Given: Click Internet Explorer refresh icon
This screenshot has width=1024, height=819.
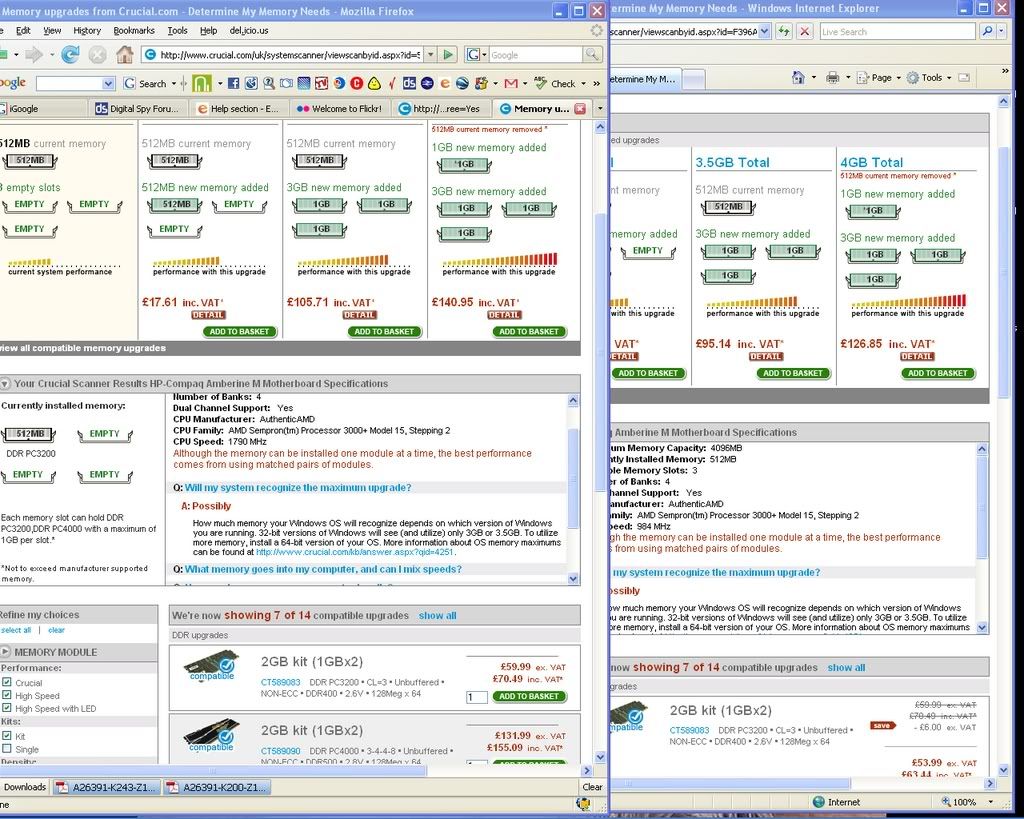Looking at the screenshot, I should point(784,32).
